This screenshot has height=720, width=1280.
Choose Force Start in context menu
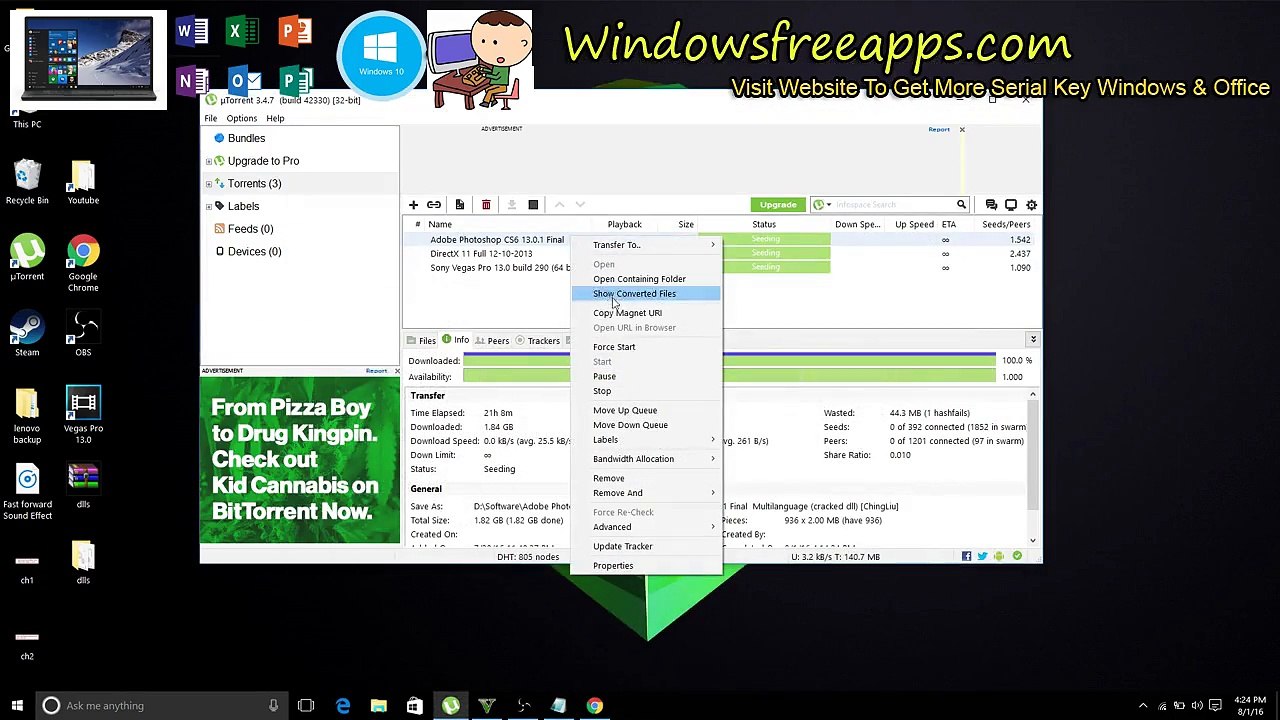pos(646,347)
